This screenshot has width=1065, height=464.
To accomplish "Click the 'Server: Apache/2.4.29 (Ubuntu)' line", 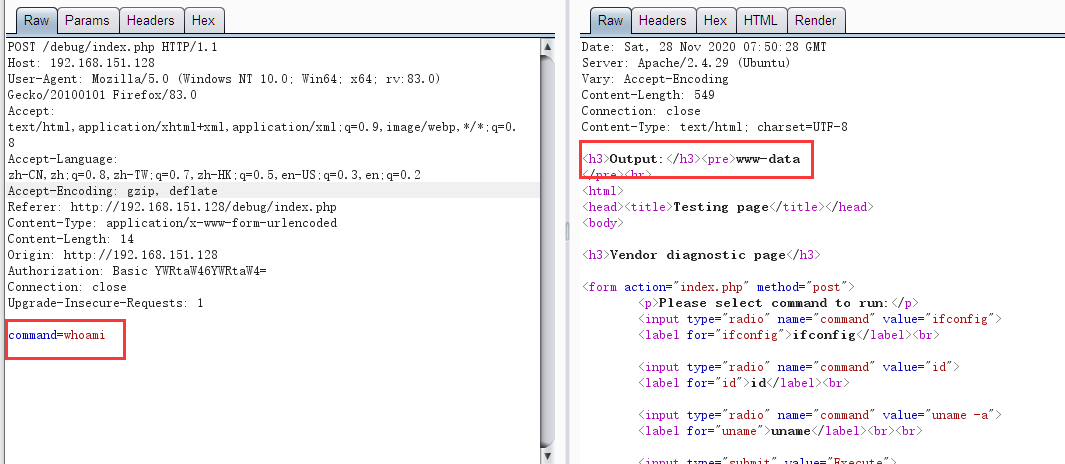I will tap(685, 63).
